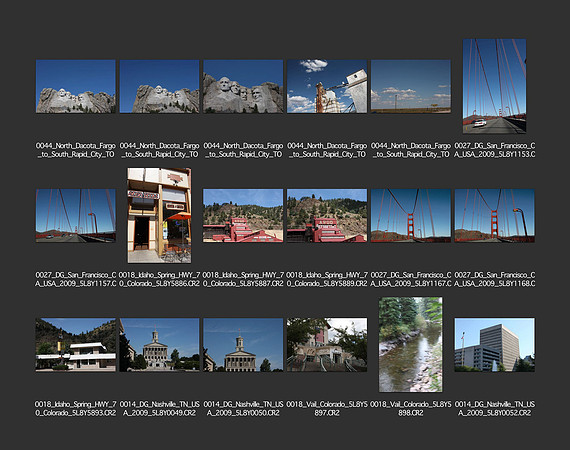Open Golden Gate tower thumbnail 5L8Y1167
The height and width of the screenshot is (450, 570).
click(411, 216)
